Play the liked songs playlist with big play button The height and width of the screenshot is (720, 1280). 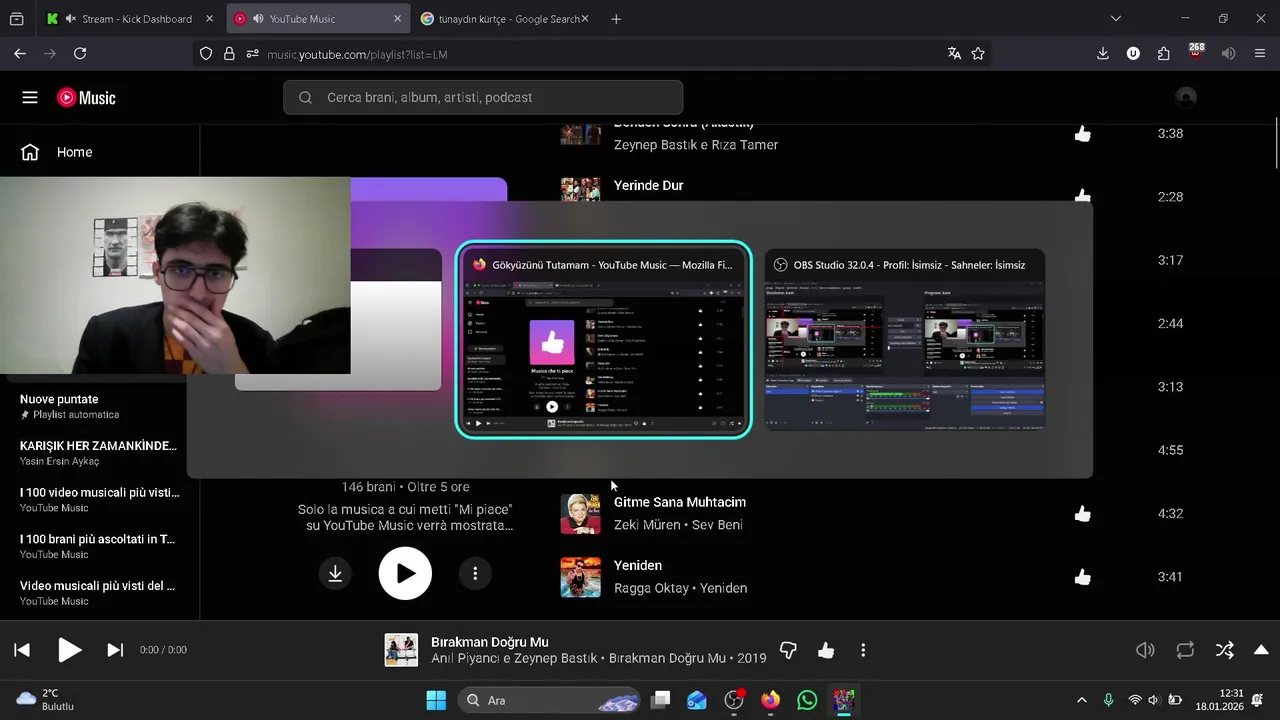coord(405,573)
